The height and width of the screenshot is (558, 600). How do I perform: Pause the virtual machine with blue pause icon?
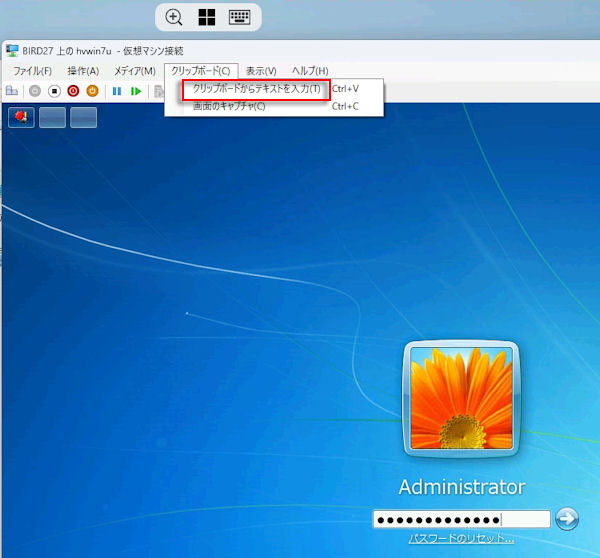[x=117, y=91]
